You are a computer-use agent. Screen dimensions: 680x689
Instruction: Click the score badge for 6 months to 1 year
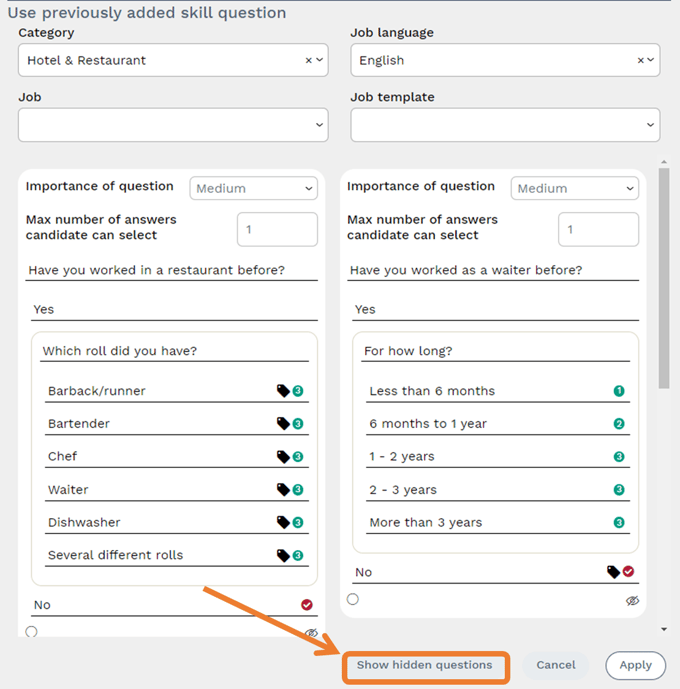click(x=619, y=424)
